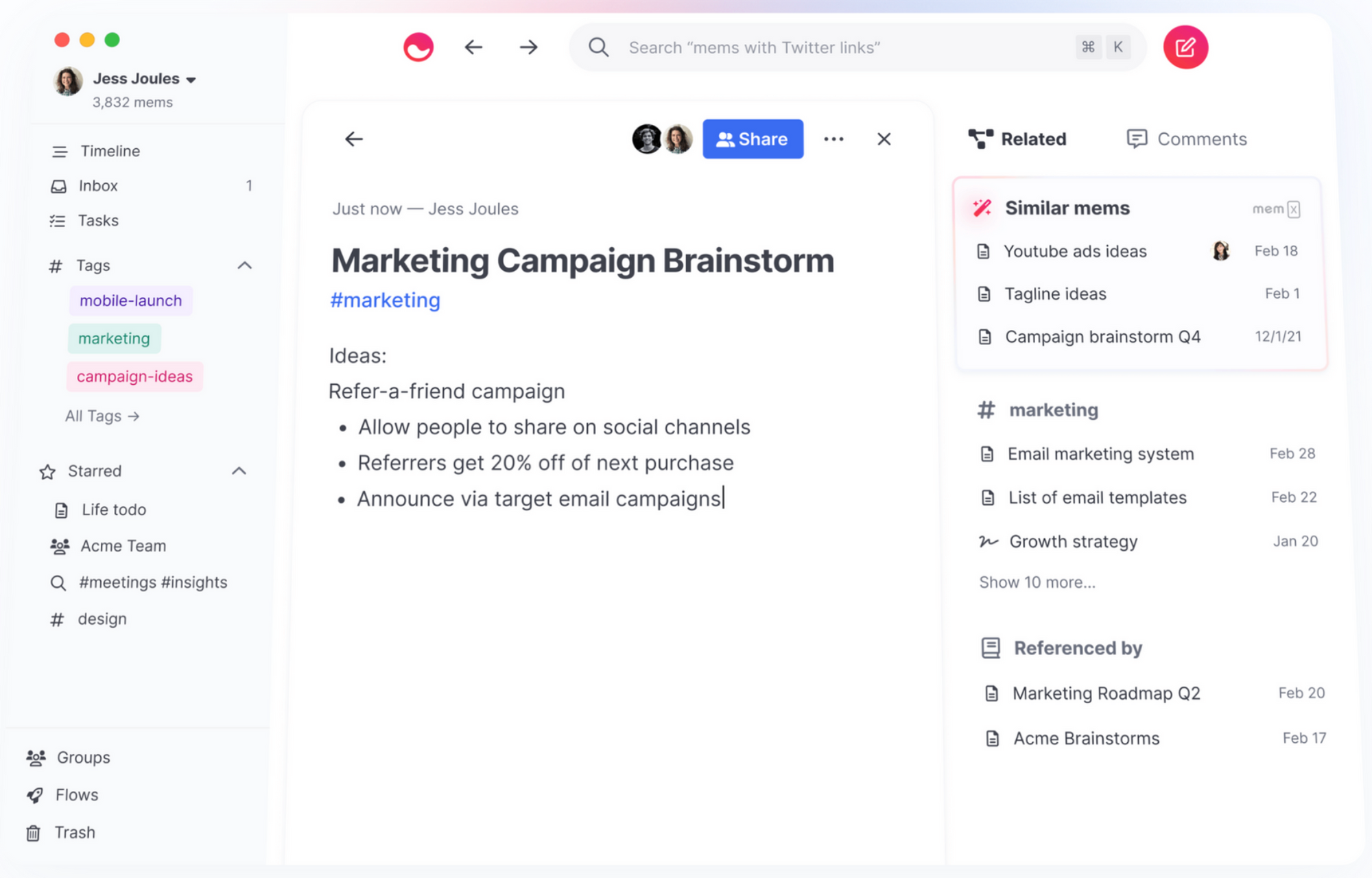
Task: Click the Starred star icon
Action: pyautogui.click(x=47, y=472)
